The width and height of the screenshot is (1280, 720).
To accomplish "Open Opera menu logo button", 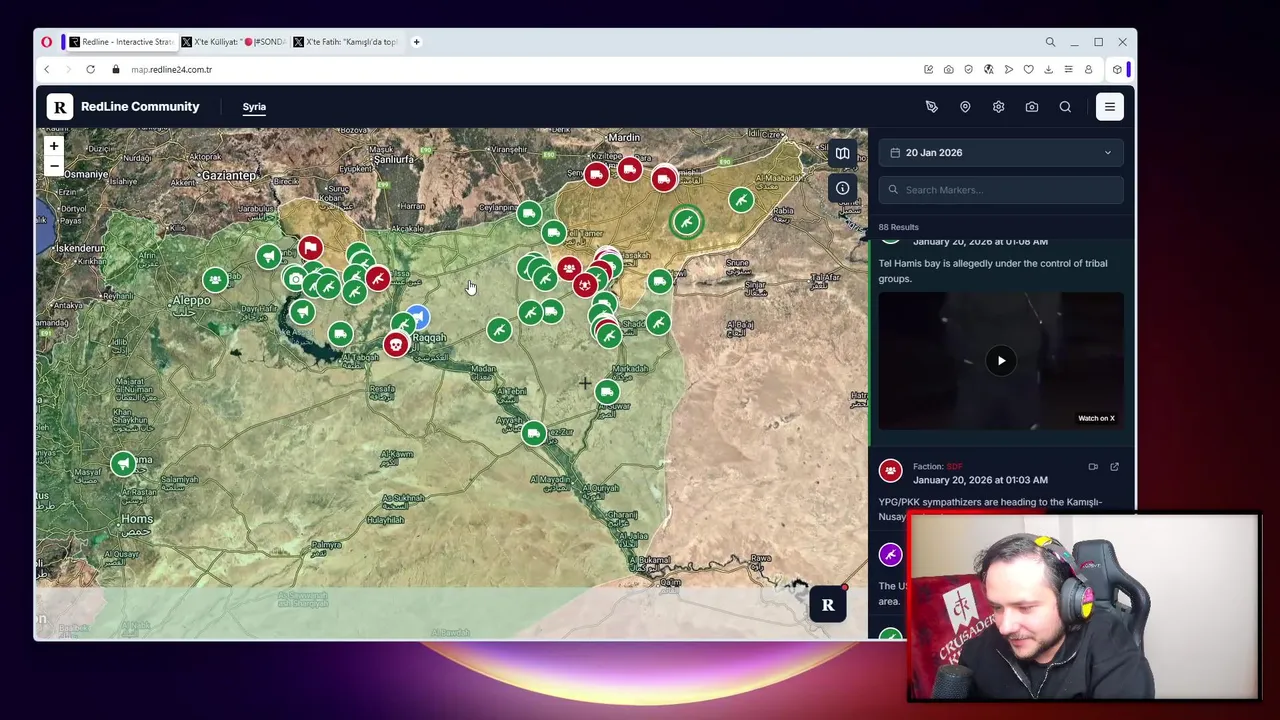I will [47, 42].
